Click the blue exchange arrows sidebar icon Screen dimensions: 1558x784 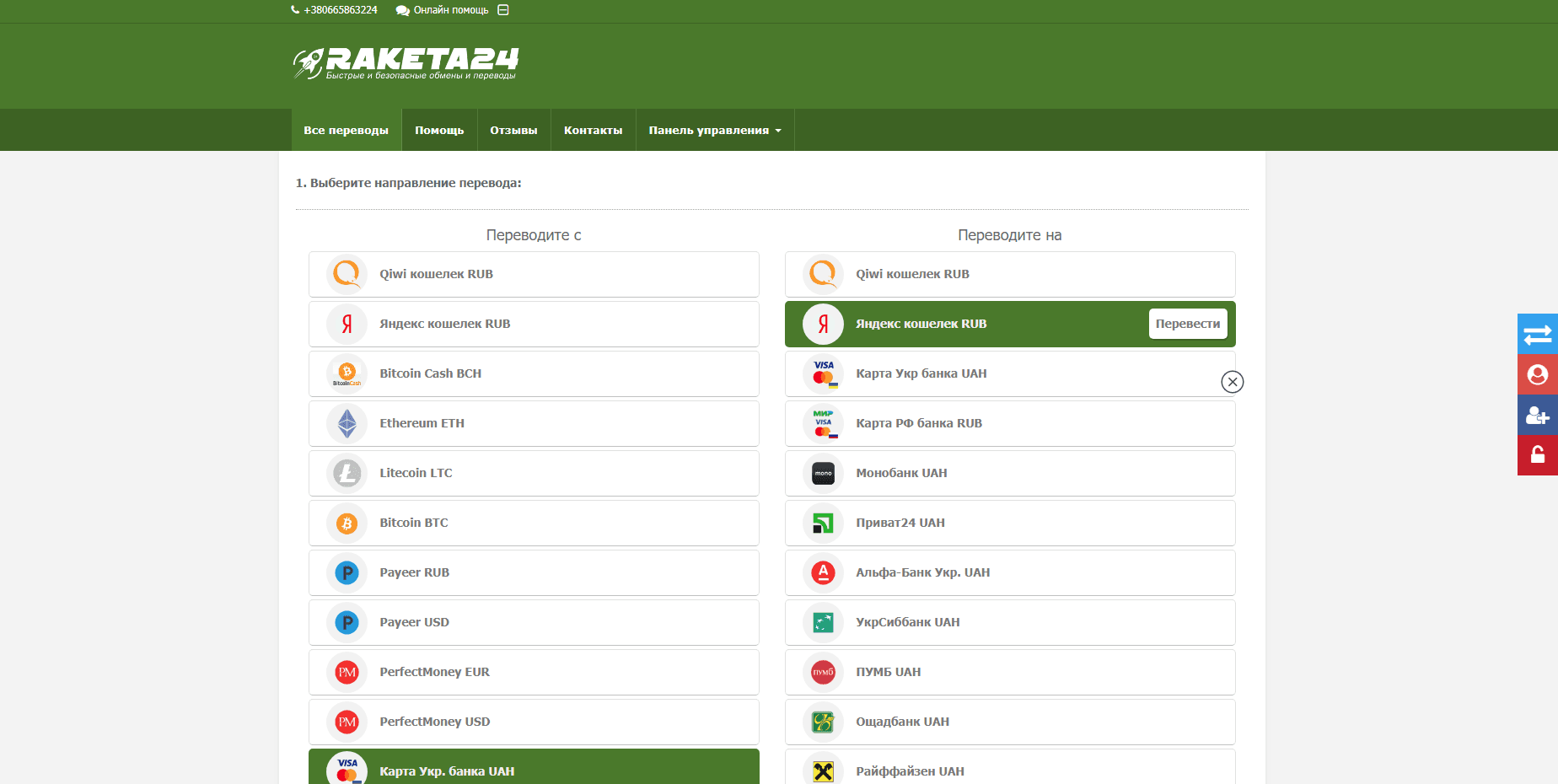tap(1537, 334)
